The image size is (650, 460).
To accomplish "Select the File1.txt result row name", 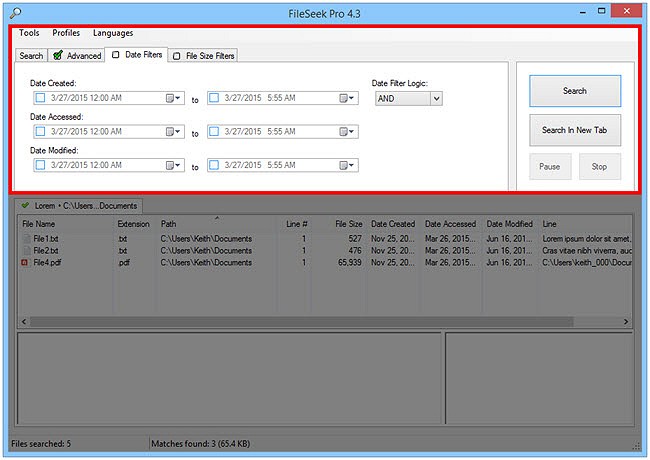I will tap(46, 239).
